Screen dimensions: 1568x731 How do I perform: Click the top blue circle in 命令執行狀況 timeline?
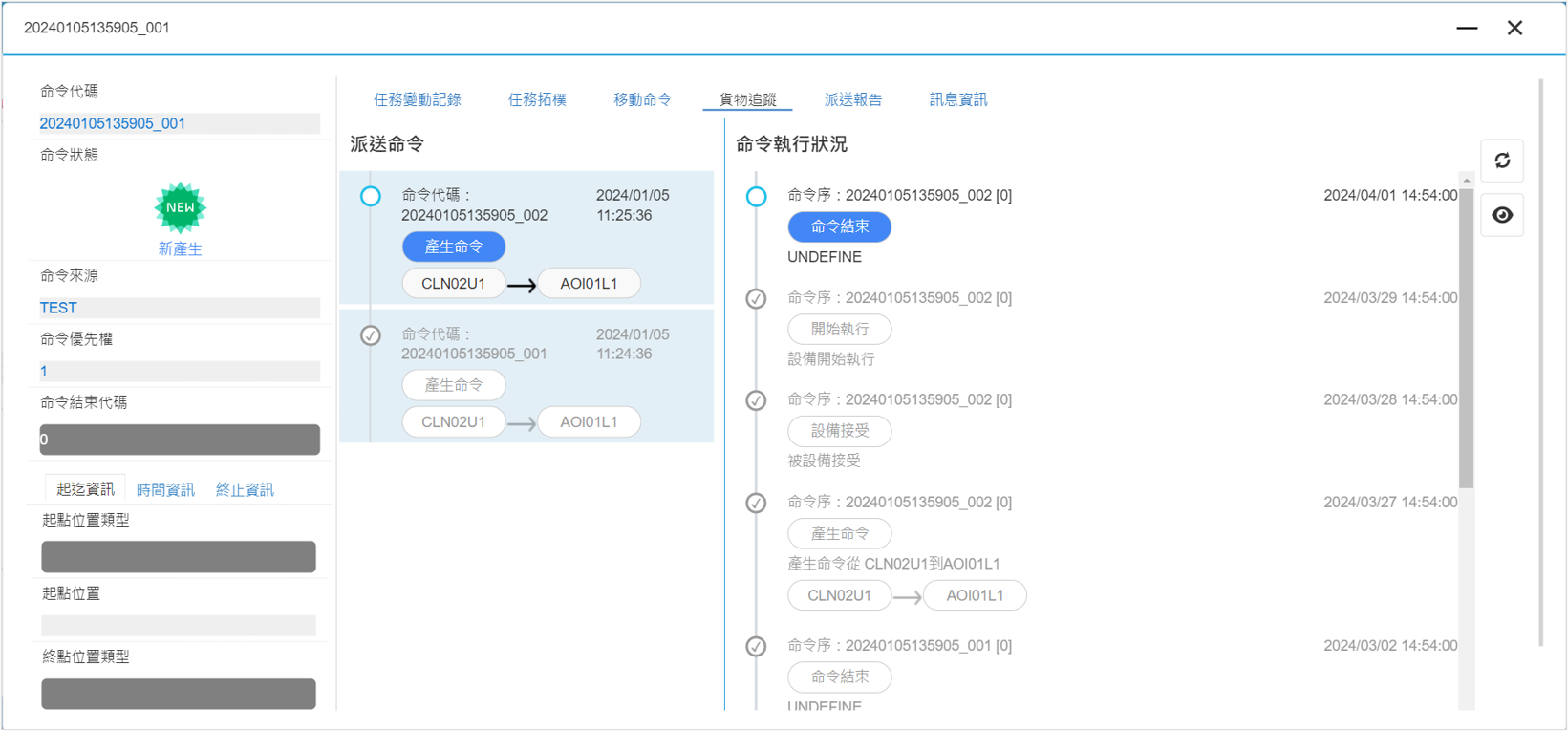(x=756, y=197)
